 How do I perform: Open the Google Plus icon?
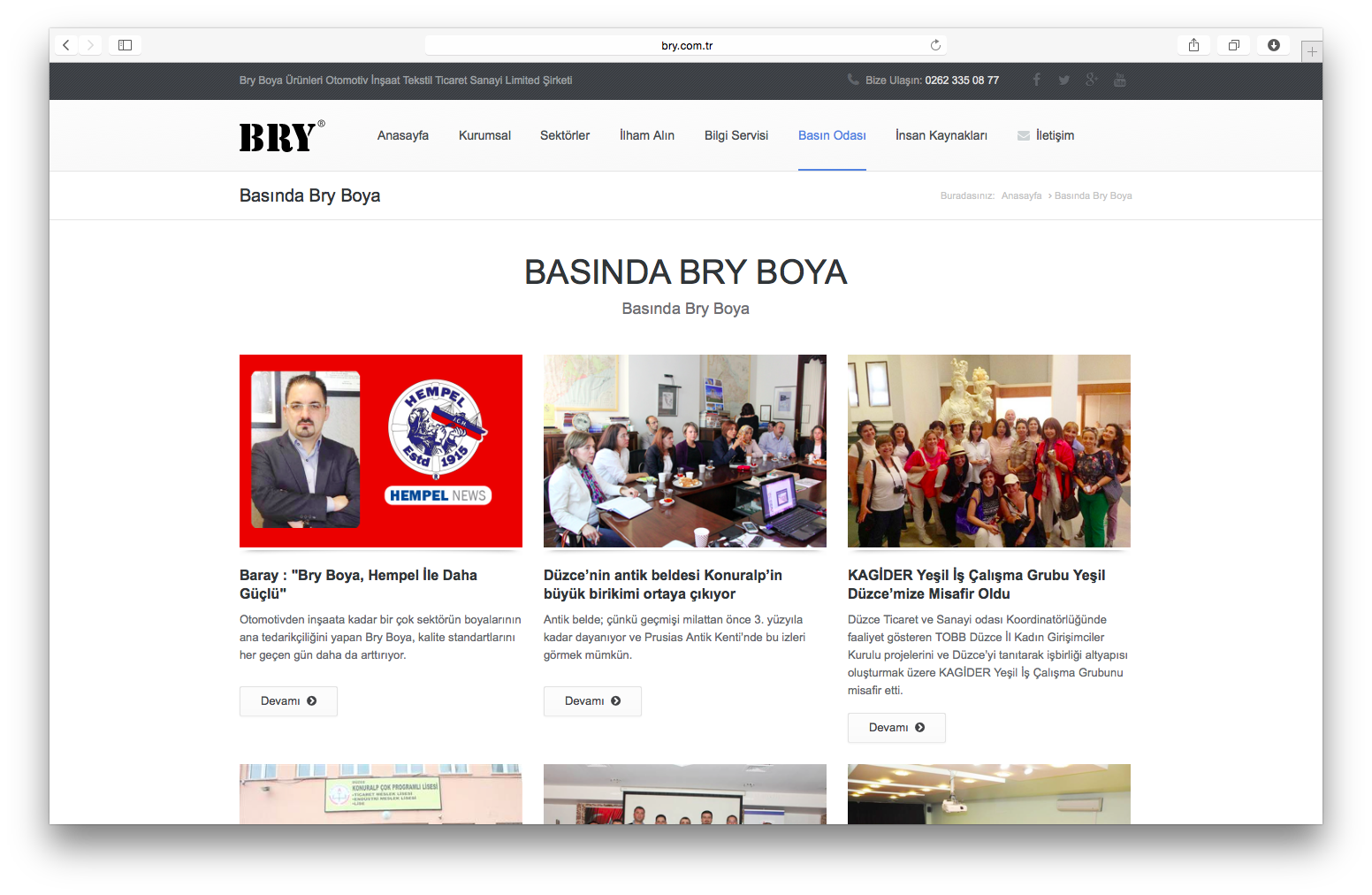point(1092,80)
